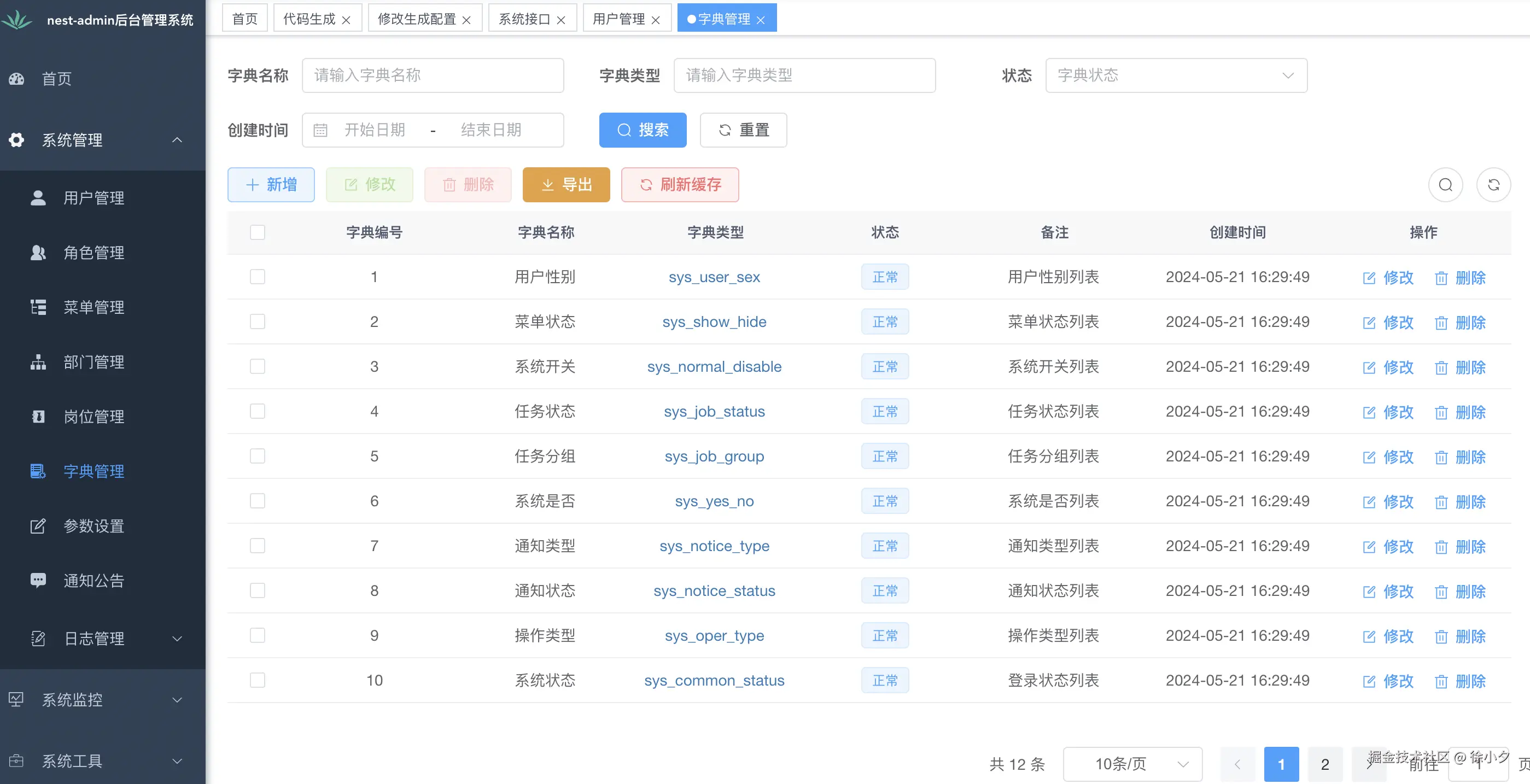The width and height of the screenshot is (1530, 784).
Task: Switch to the 系统接口 tab
Action: click(524, 19)
